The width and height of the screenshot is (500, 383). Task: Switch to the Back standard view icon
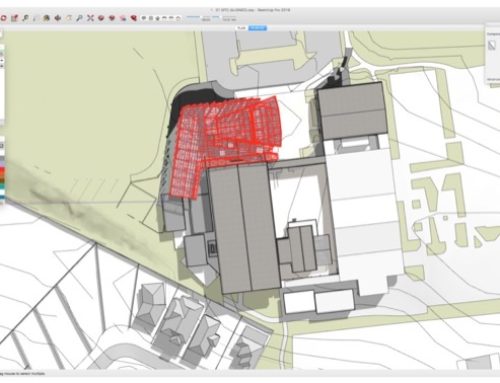point(171,18)
